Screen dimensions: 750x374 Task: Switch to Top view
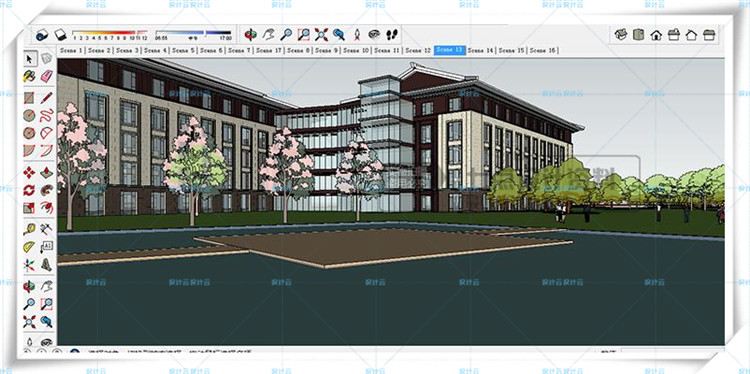(x=639, y=34)
